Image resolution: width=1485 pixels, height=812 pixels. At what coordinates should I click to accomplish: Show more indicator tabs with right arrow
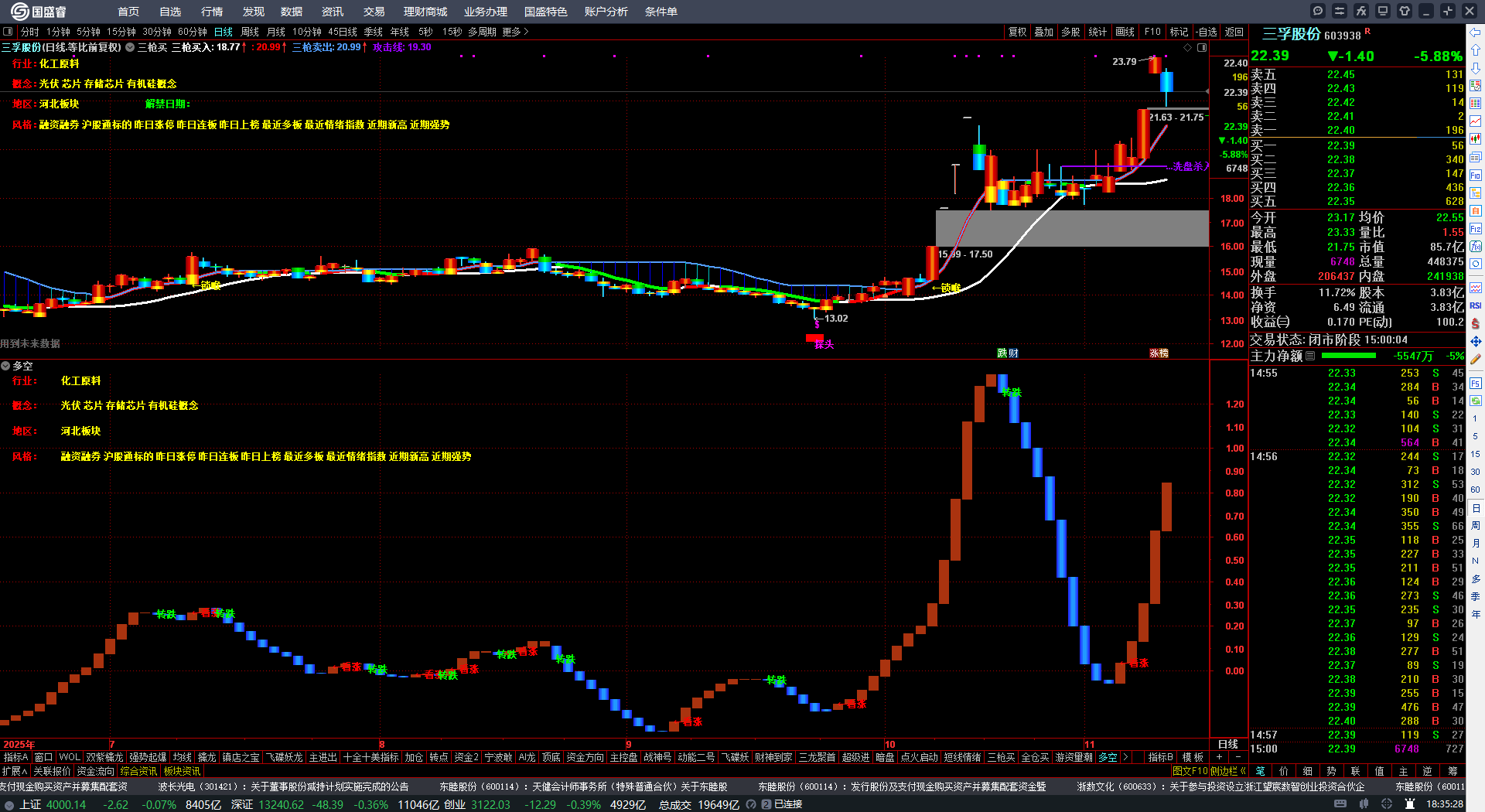1125,757
